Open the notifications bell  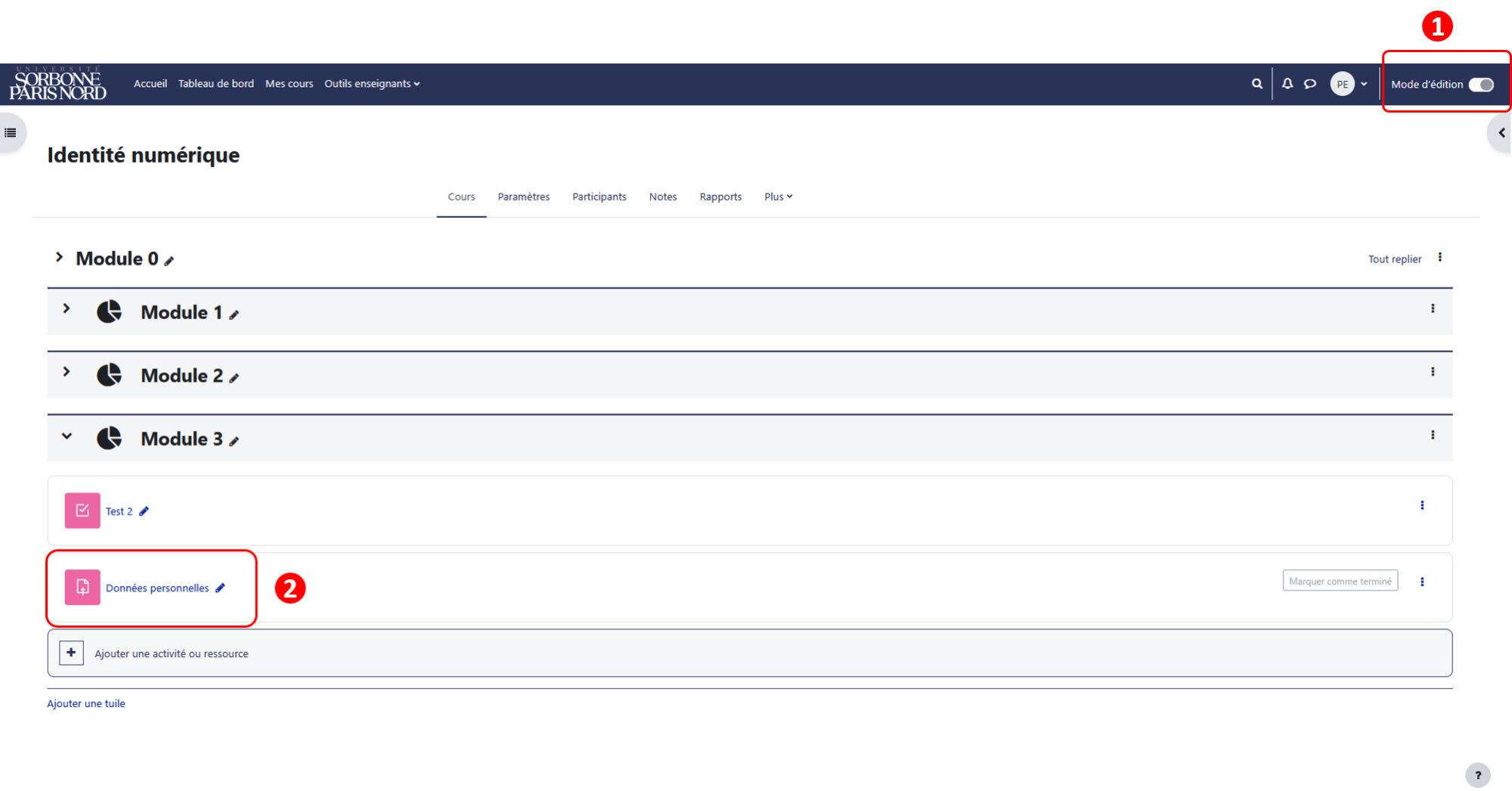pyautogui.click(x=1287, y=84)
